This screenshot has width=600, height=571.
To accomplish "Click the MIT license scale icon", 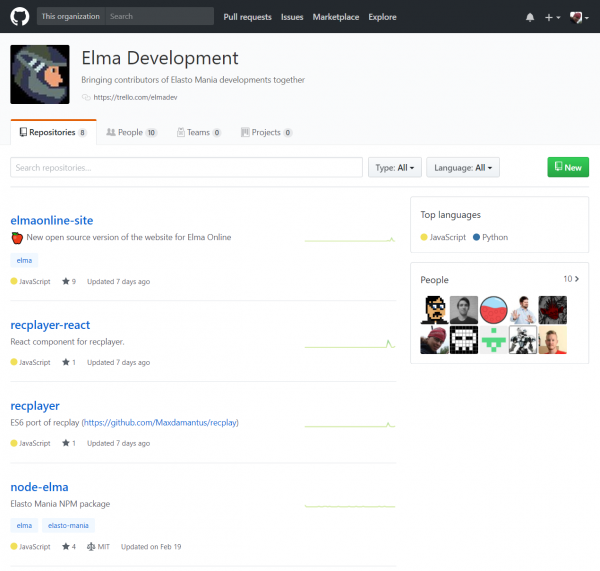I will tap(92, 547).
